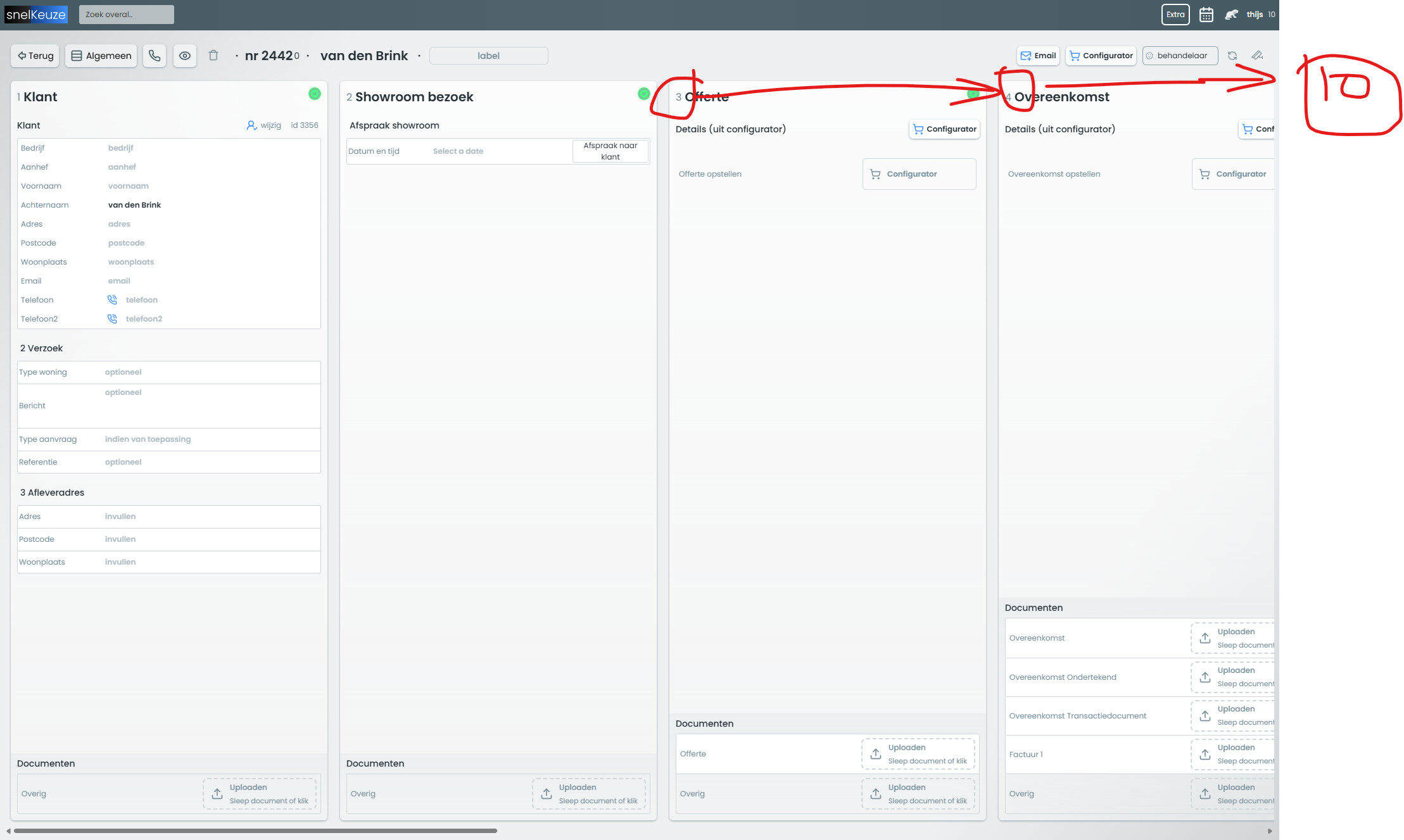The image size is (1404, 840).
Task: Open the behandelaar dropdown
Action: pyautogui.click(x=1180, y=56)
